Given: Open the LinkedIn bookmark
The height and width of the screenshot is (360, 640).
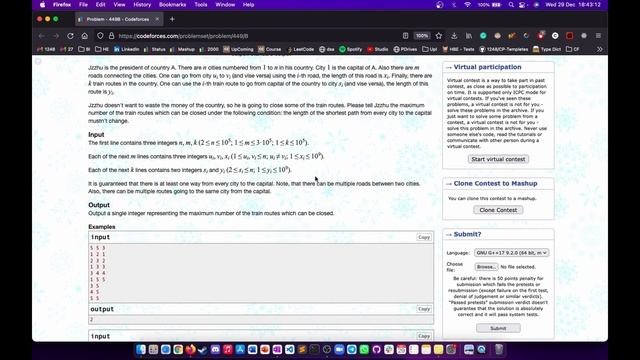Looking at the screenshot, I should click(x=127, y=49).
